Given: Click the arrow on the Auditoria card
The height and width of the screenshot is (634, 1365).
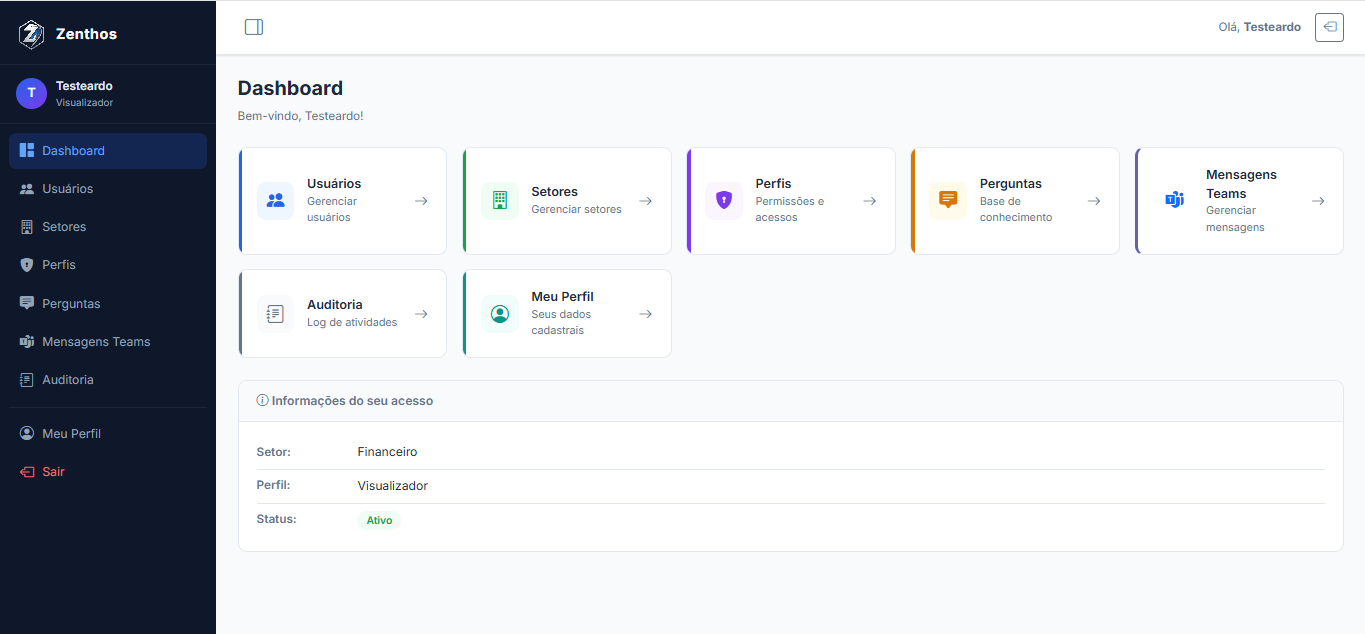Looking at the screenshot, I should 421,314.
